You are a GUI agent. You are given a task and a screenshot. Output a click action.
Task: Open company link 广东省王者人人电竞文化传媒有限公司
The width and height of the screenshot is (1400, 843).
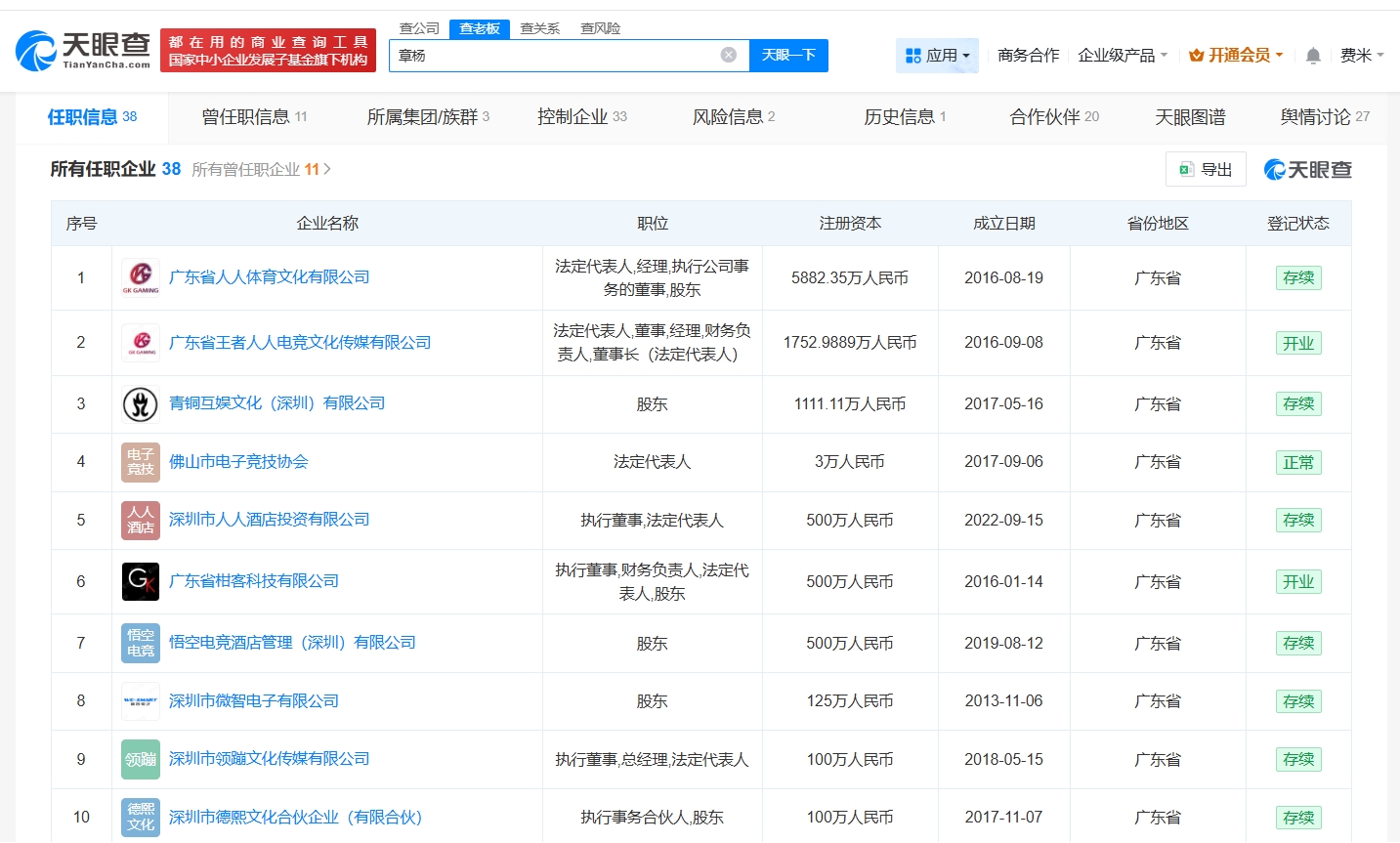[x=300, y=343]
